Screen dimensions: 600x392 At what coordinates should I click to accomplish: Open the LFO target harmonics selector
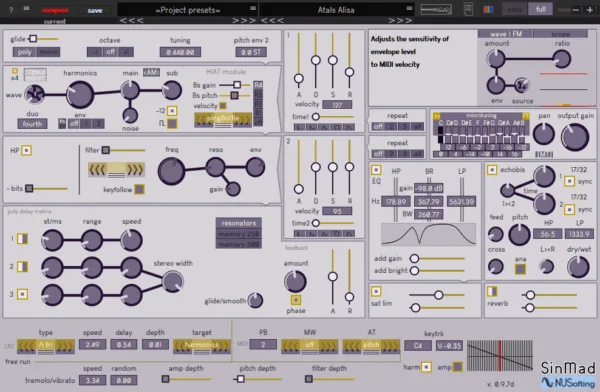point(202,346)
